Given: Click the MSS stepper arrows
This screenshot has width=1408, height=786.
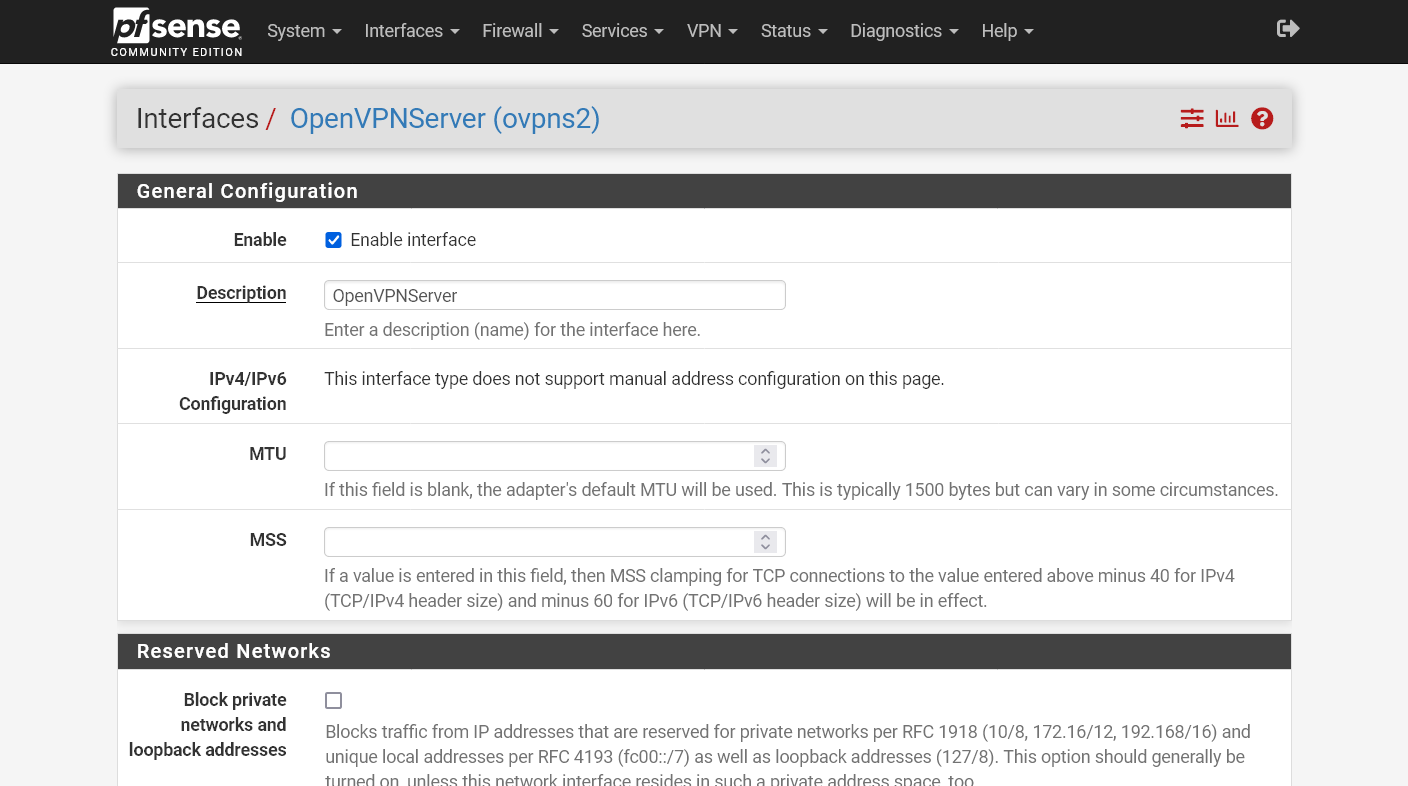Looking at the screenshot, I should coord(766,542).
